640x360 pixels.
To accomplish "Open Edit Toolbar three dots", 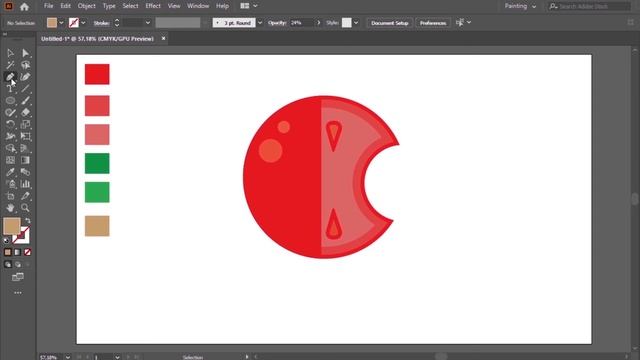I will pyautogui.click(x=18, y=293).
